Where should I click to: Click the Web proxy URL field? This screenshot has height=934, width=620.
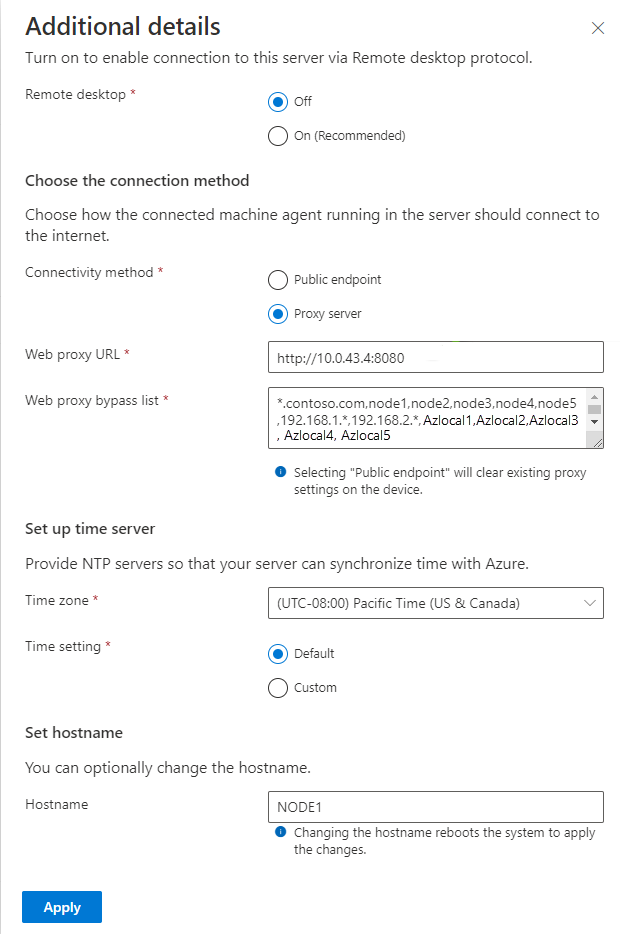tap(435, 357)
